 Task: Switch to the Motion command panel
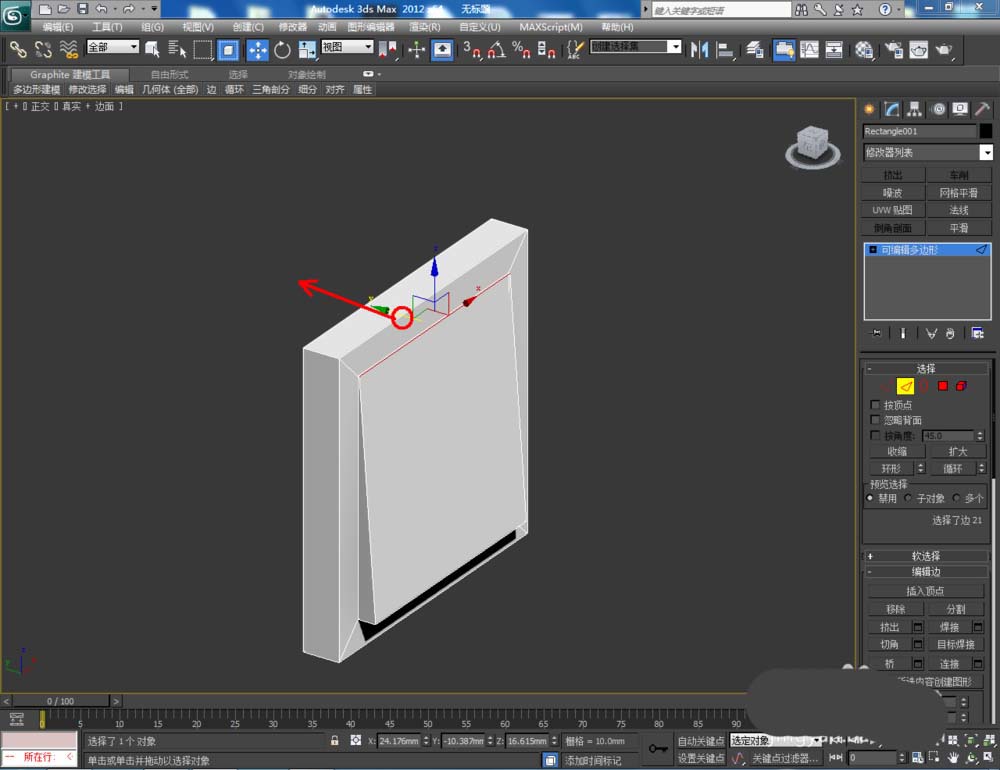tap(938, 109)
